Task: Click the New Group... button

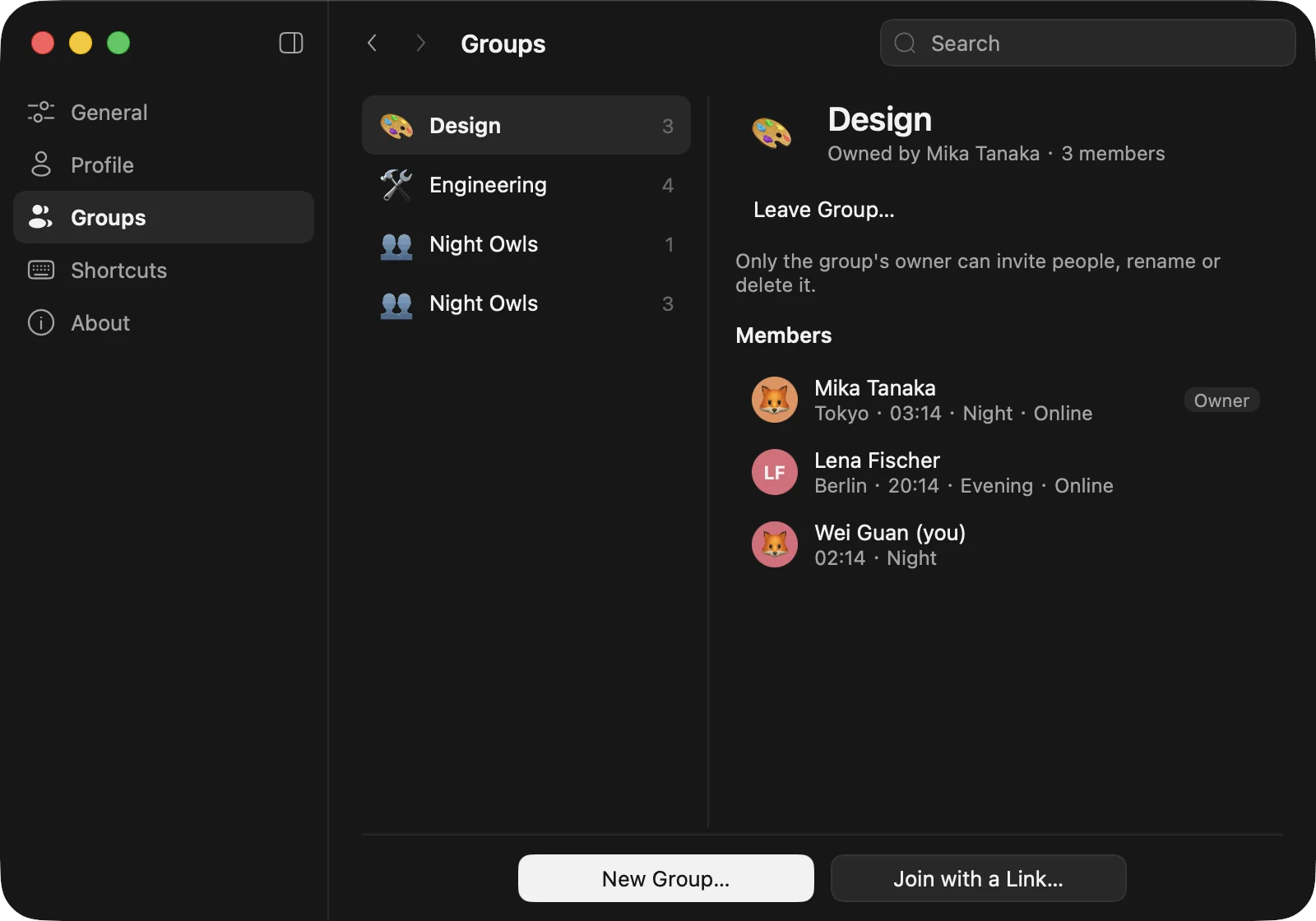Action: point(666,878)
